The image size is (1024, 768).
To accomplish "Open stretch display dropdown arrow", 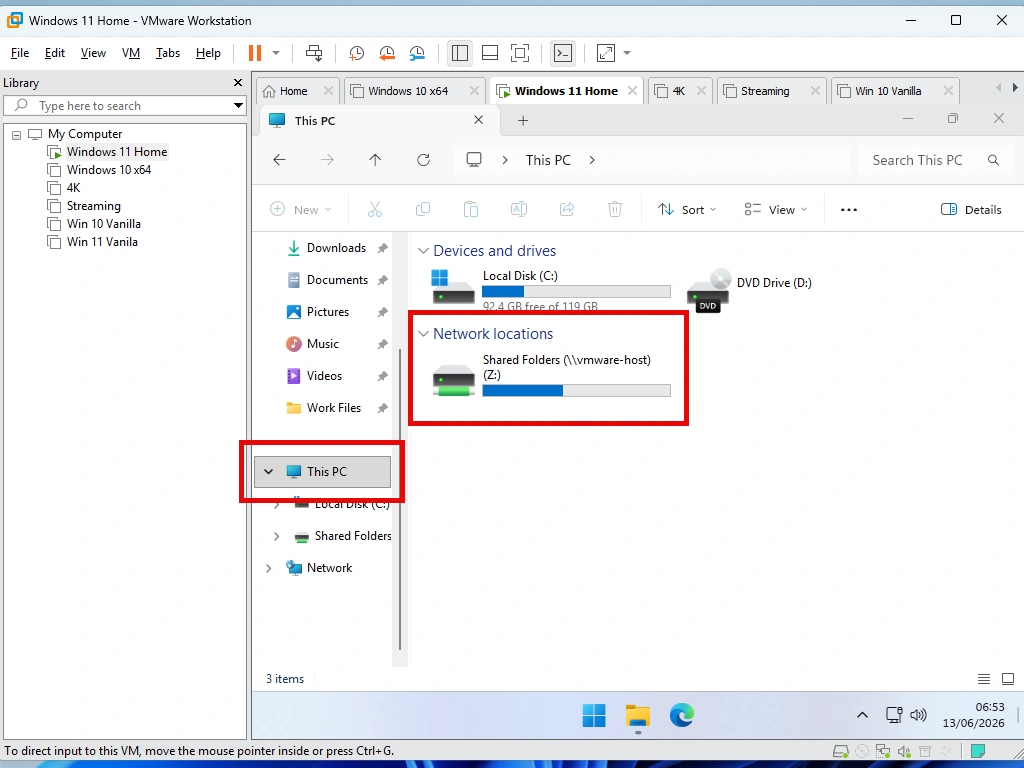I will tap(627, 53).
